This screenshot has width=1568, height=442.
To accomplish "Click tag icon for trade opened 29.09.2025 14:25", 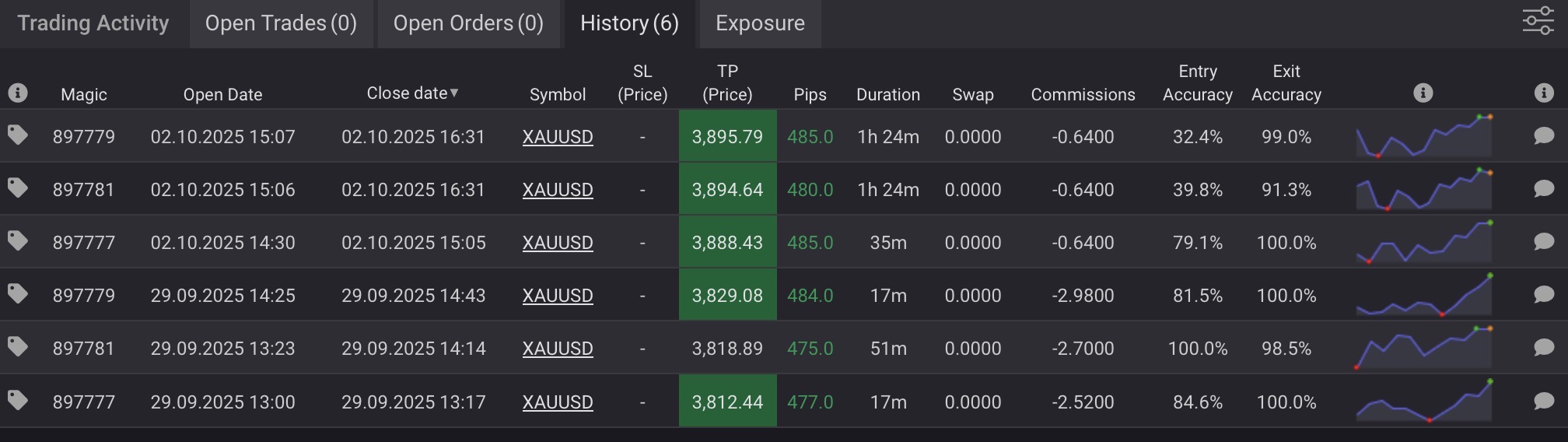I will click(x=18, y=294).
